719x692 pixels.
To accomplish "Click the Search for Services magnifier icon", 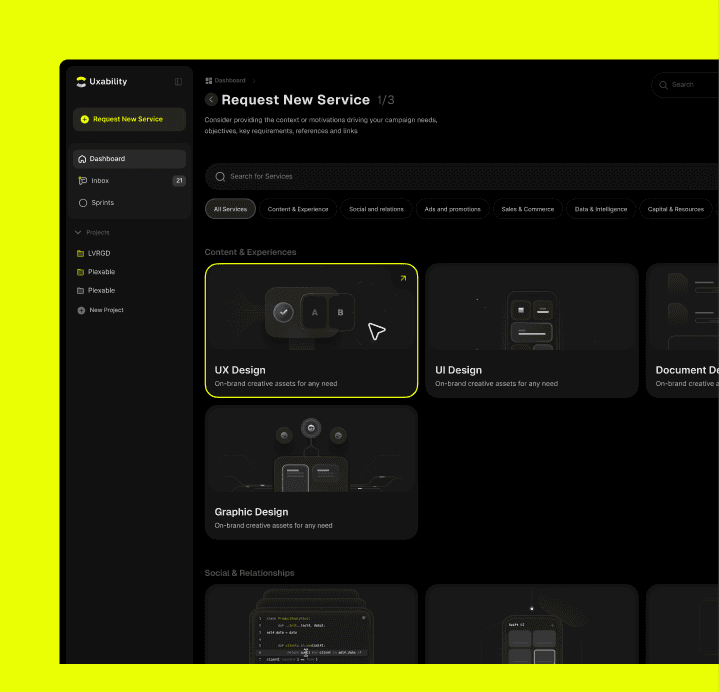I will tap(220, 177).
